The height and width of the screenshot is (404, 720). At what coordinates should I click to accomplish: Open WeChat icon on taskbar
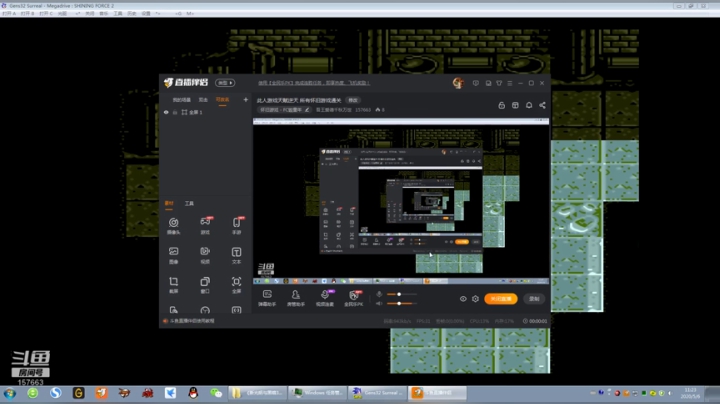coord(216,393)
